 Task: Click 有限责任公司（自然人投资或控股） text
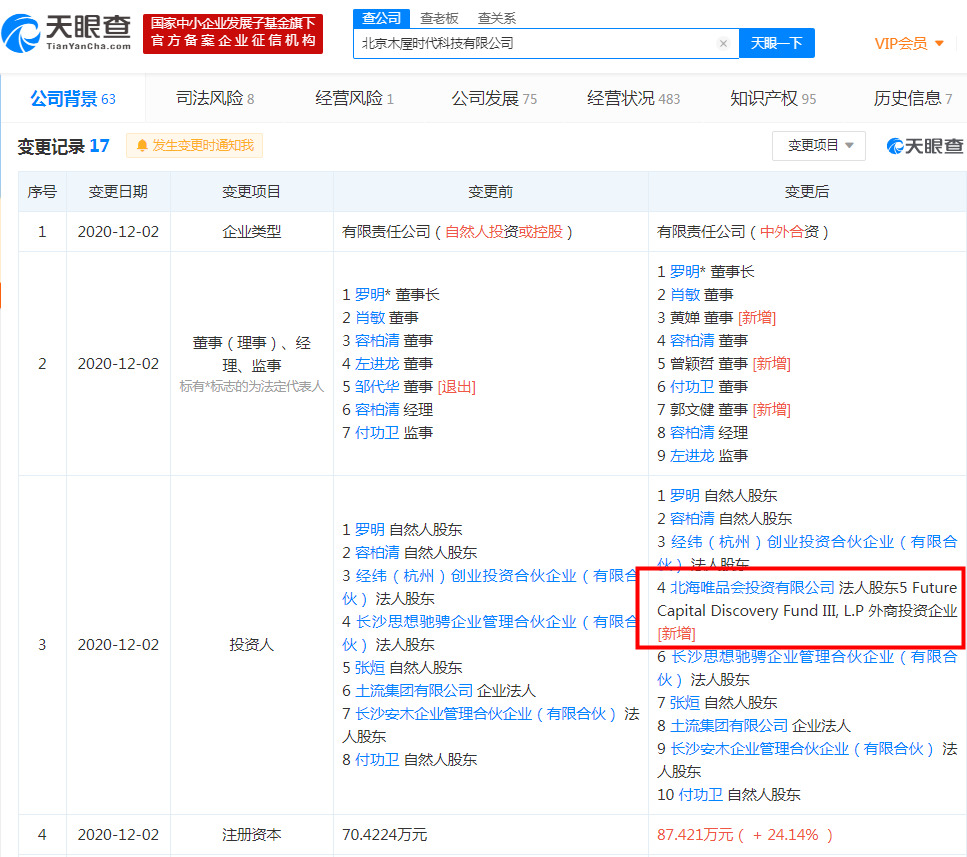(458, 232)
